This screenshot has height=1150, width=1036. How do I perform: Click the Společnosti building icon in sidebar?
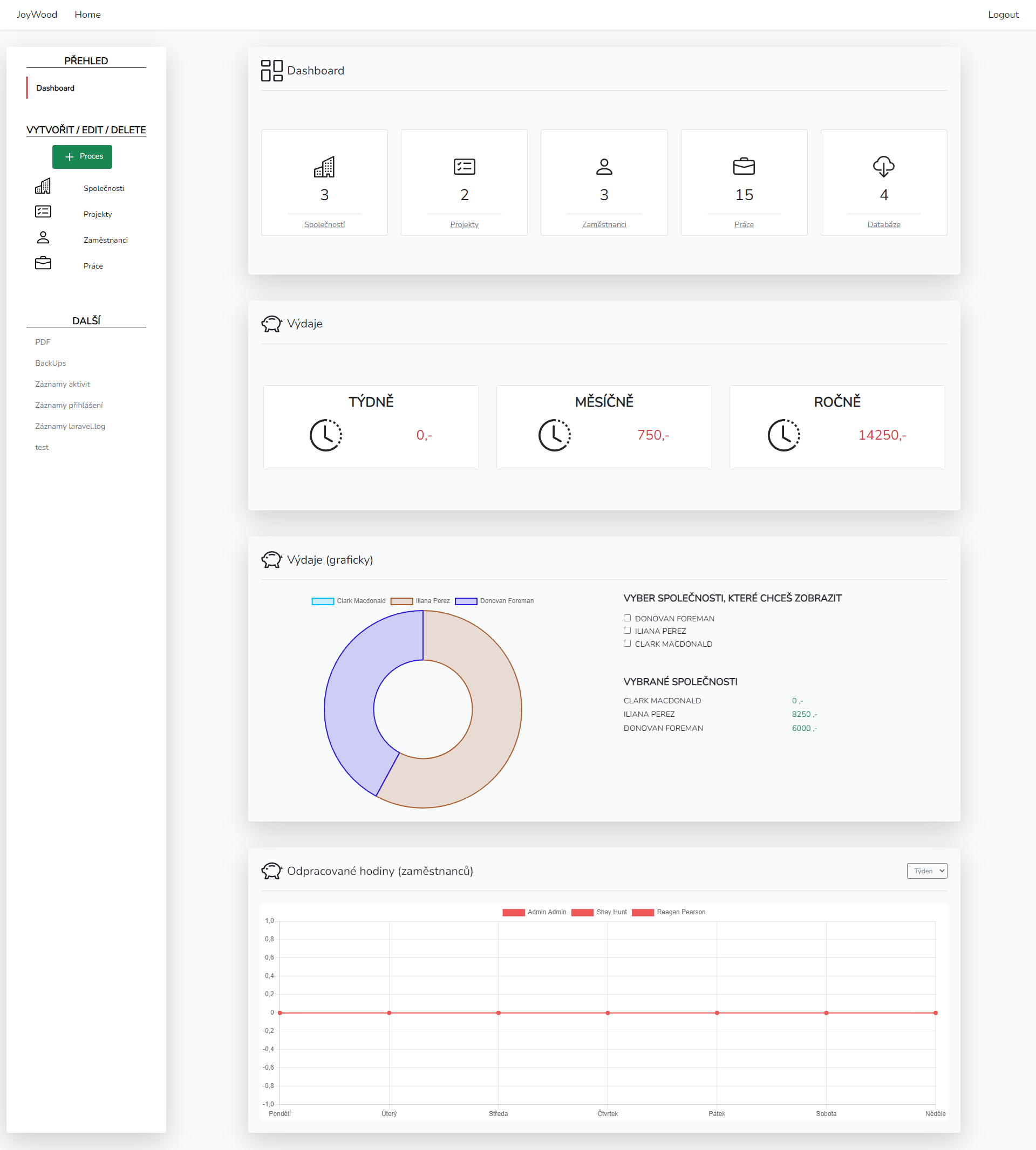tap(43, 186)
